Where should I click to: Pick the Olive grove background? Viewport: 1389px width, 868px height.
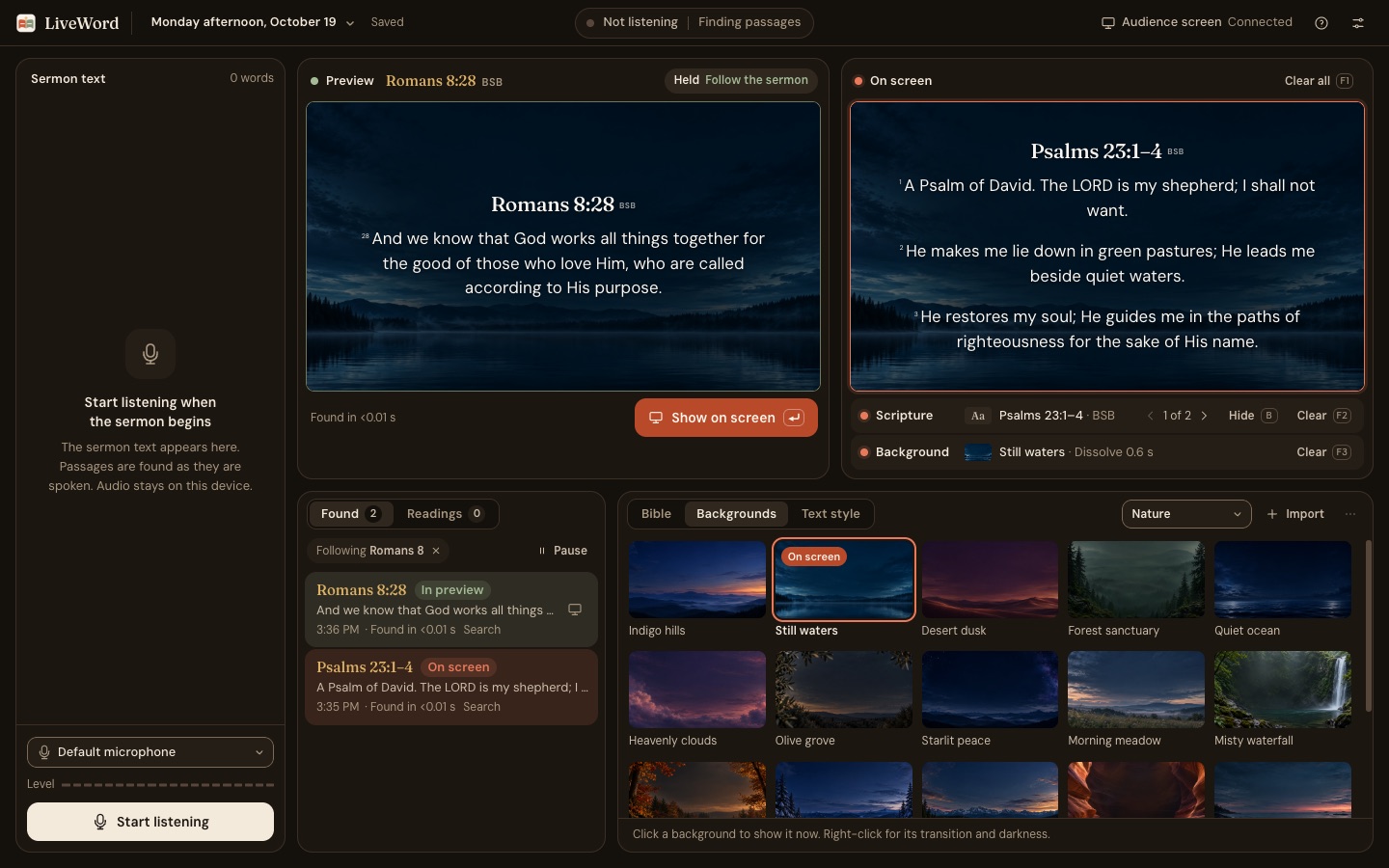click(x=844, y=690)
